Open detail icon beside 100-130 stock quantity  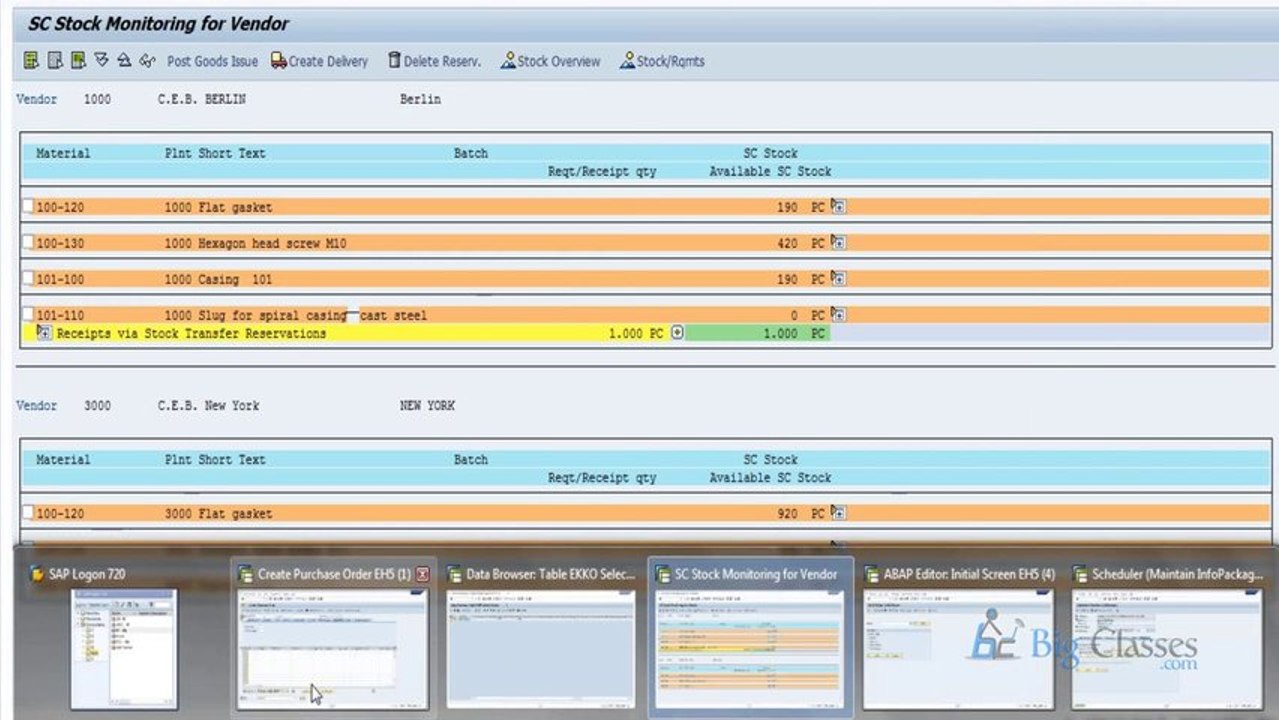[x=838, y=242]
